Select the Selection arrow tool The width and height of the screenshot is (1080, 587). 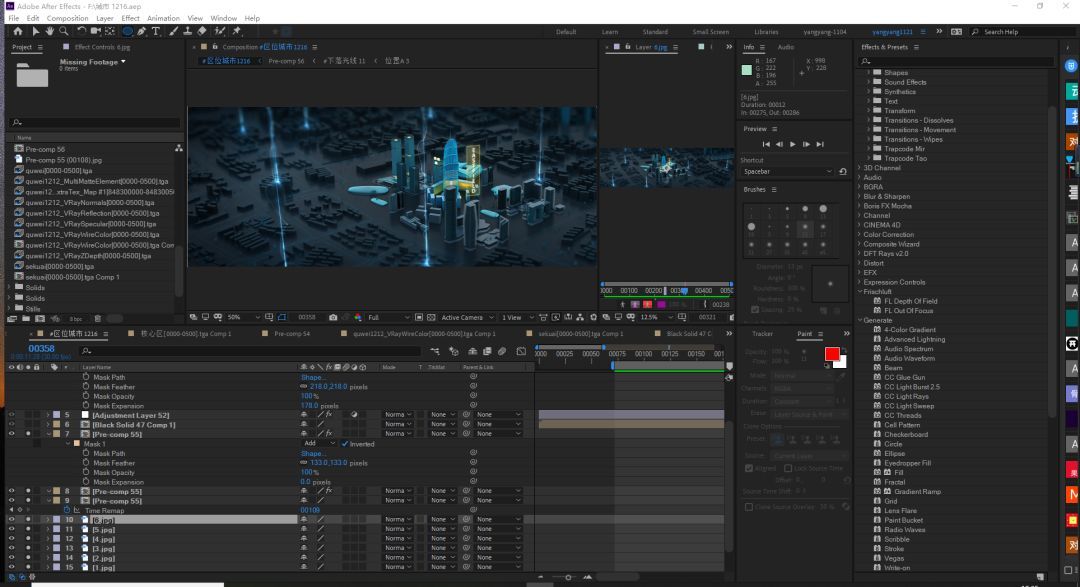pyautogui.click(x=36, y=32)
